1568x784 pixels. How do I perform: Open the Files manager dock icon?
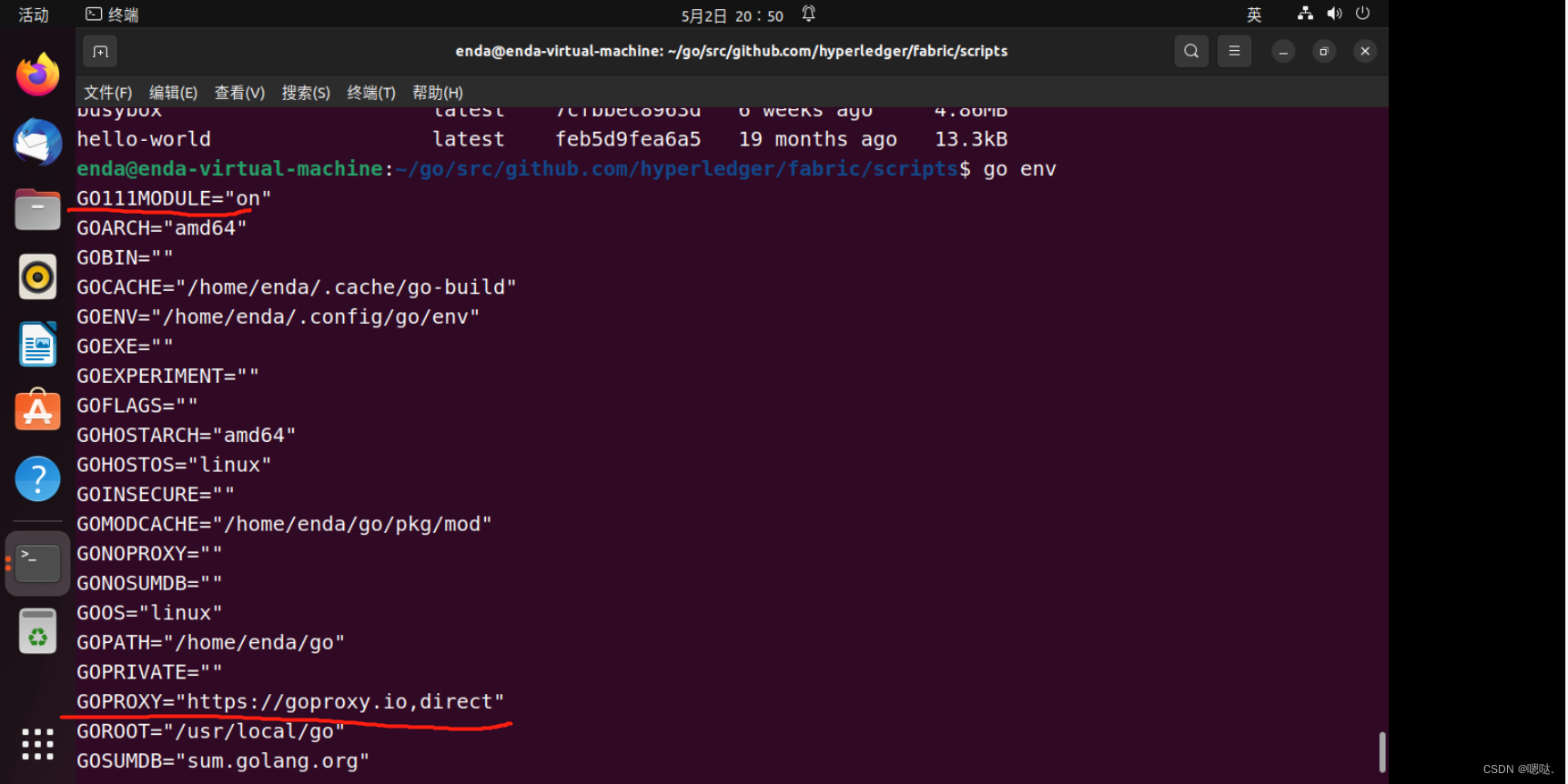(37, 209)
